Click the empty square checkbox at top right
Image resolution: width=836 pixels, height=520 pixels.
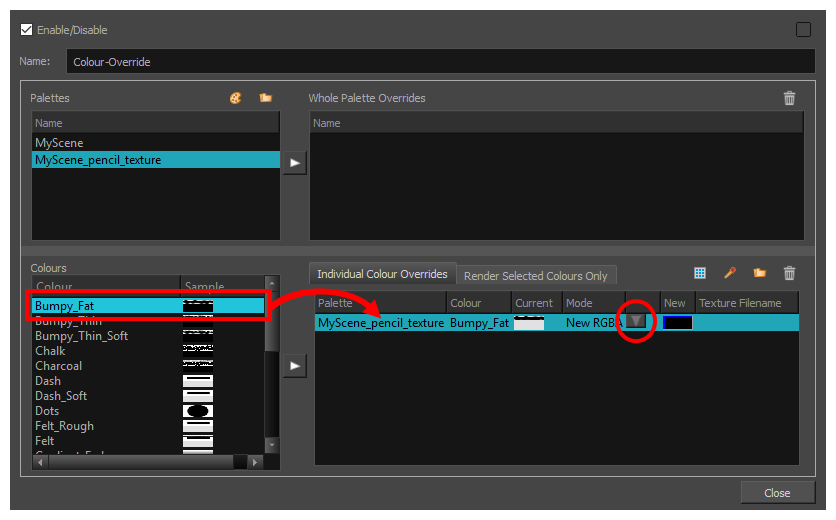point(803,30)
